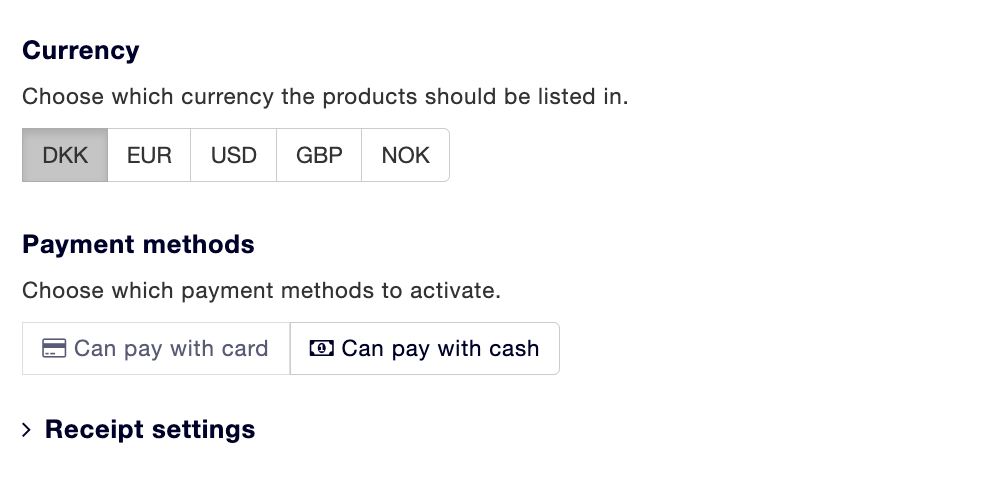Viewport: 1002px width, 480px height.
Task: Switch the currency to EUR
Action: click(150, 155)
